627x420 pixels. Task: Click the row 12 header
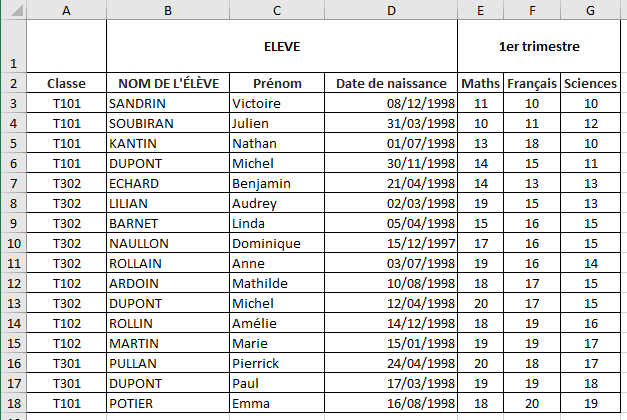click(12, 283)
